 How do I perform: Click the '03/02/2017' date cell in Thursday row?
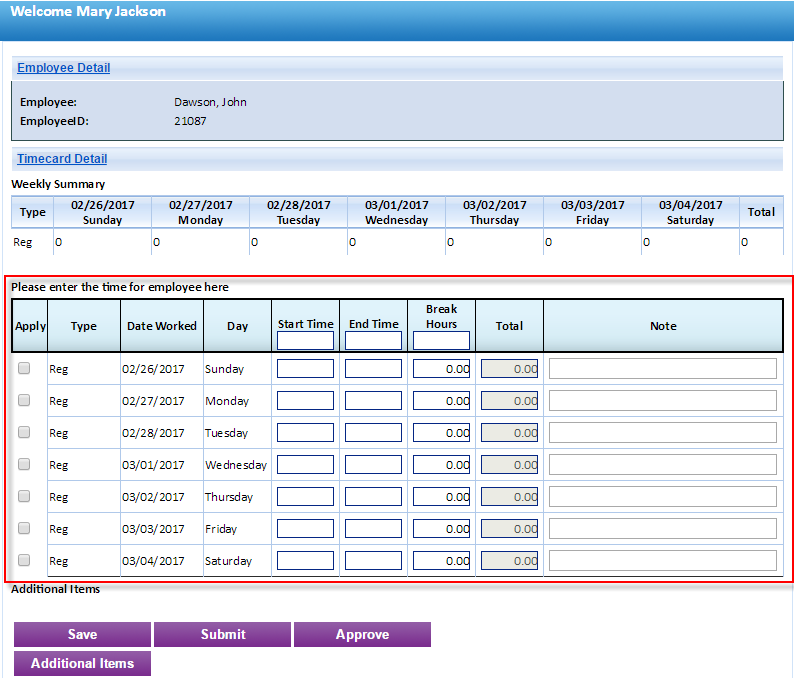tap(153, 497)
